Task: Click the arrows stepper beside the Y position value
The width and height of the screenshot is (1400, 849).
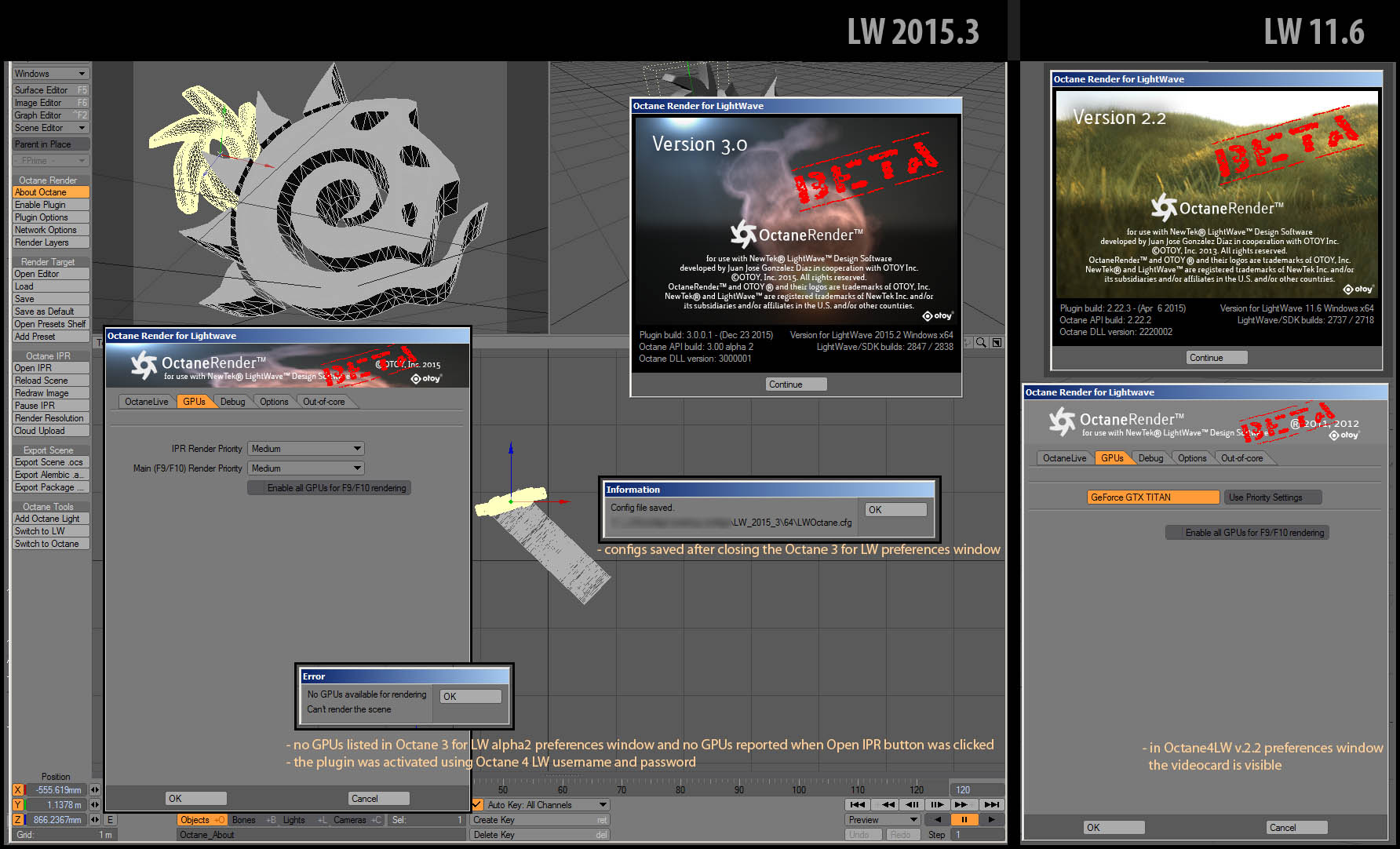Action: (x=95, y=805)
